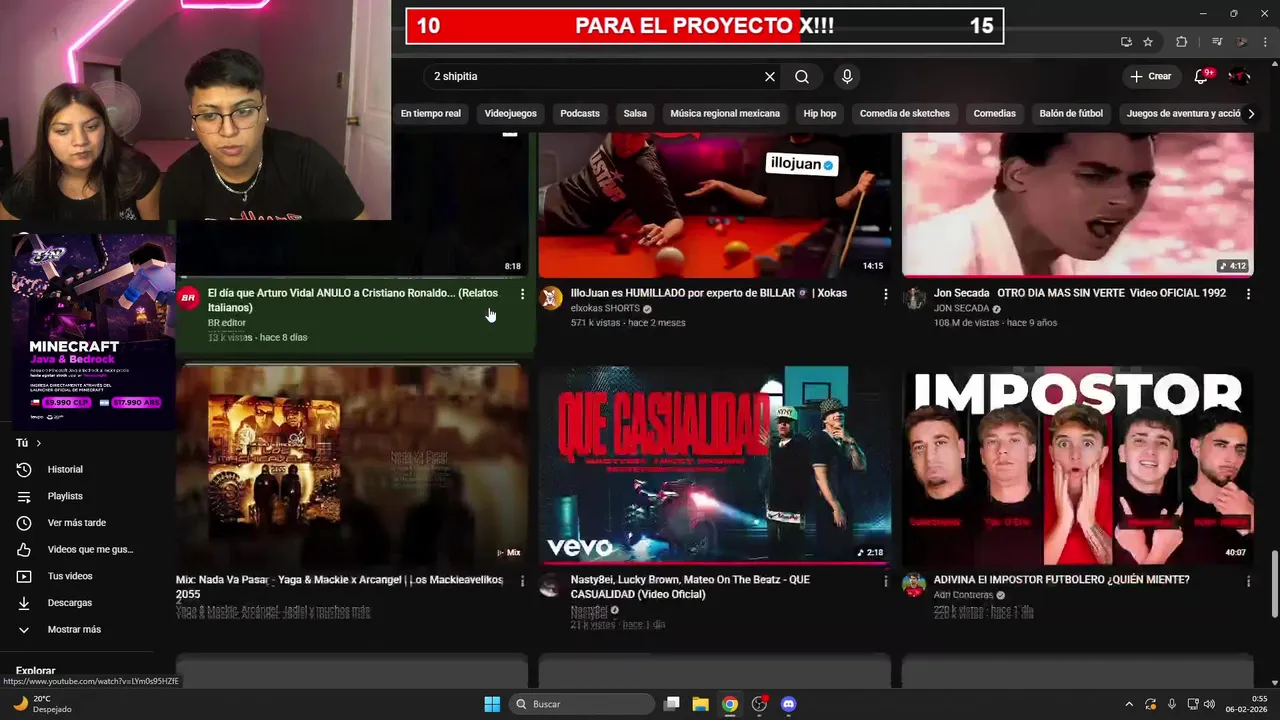Image resolution: width=1280 pixels, height=720 pixels.
Task: Clear the YouTube search field with the X
Action: tap(770, 77)
